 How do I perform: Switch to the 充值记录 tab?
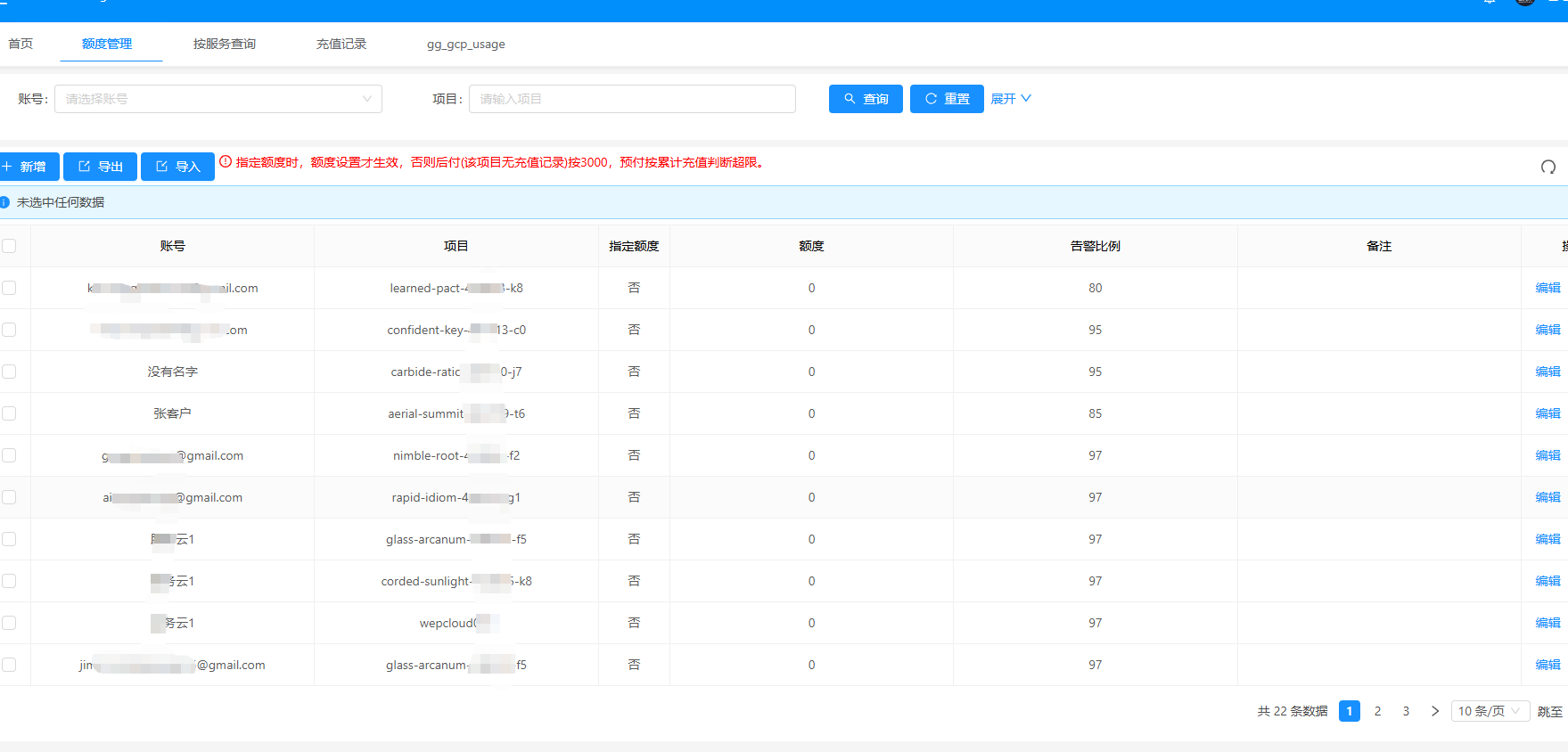(x=341, y=44)
